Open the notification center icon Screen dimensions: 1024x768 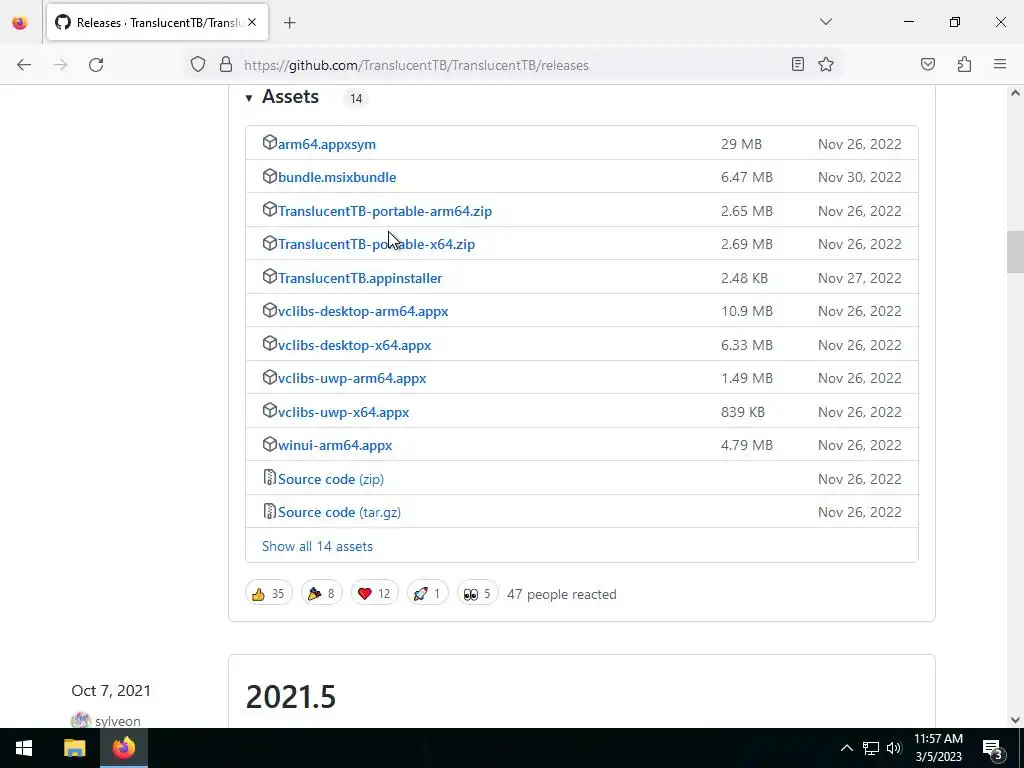point(993,749)
